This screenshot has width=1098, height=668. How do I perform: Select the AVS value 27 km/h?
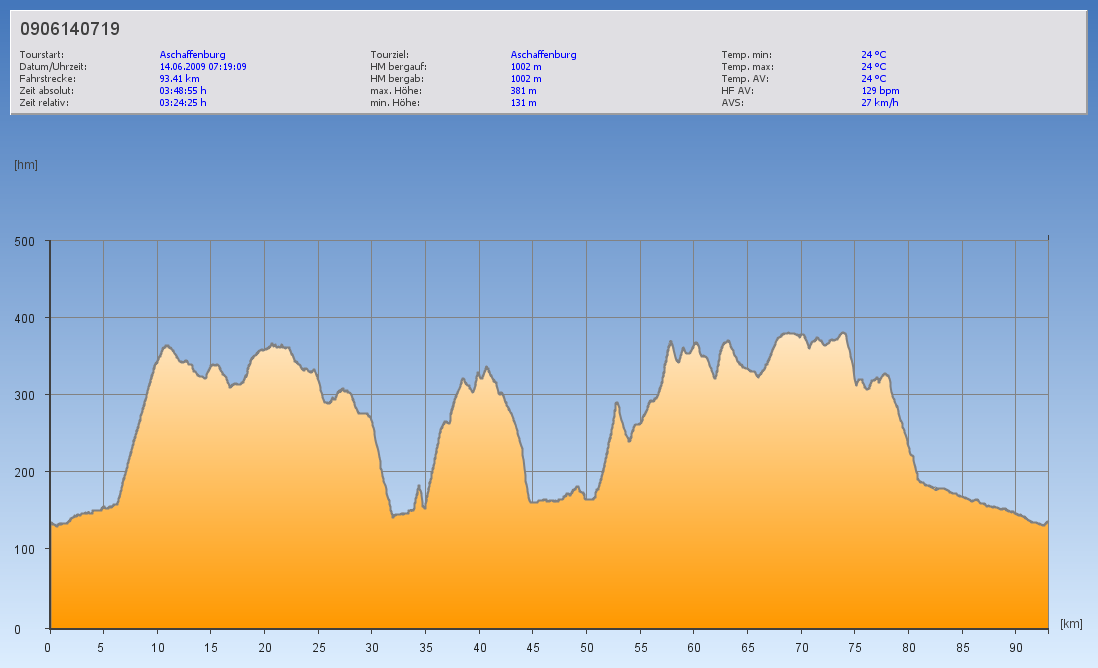879,102
